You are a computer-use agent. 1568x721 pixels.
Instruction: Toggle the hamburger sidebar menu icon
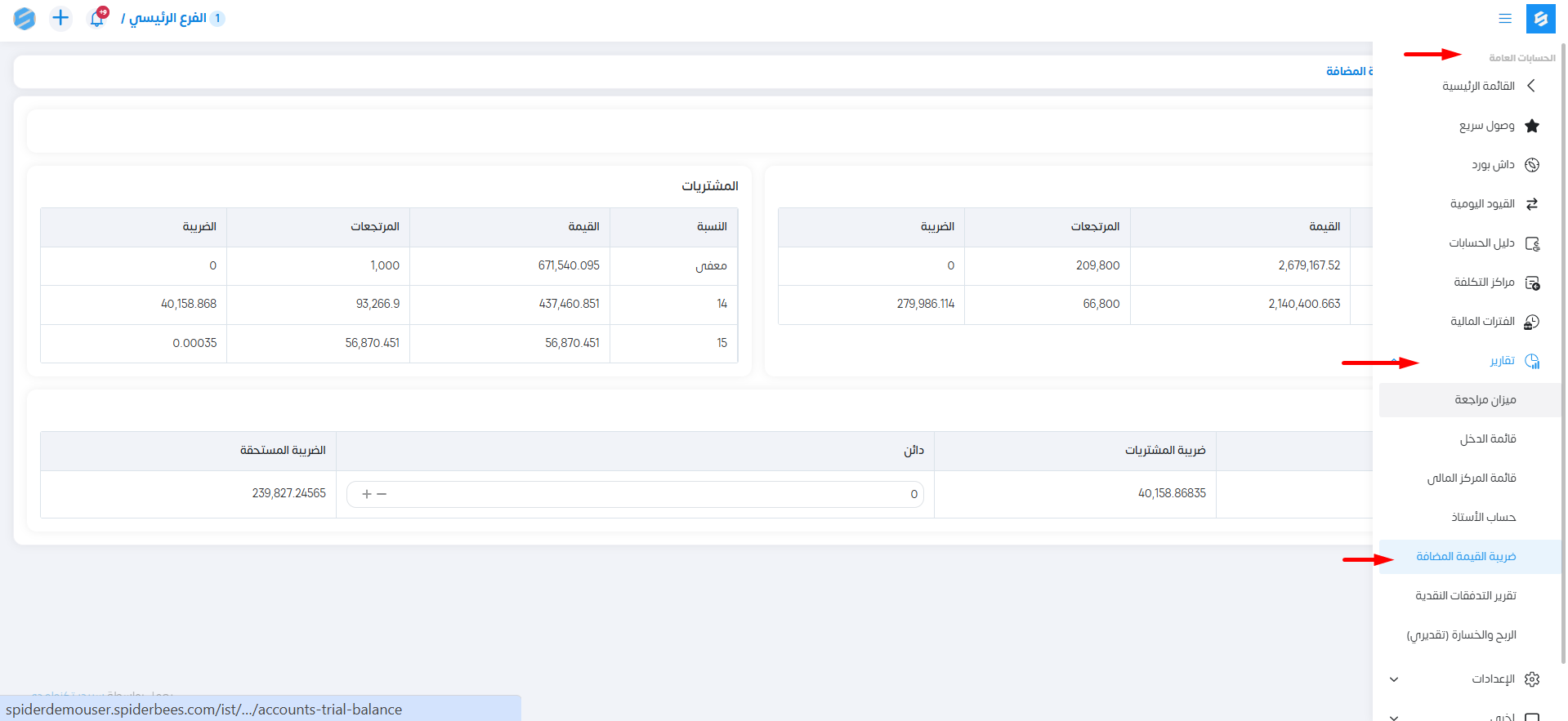pyautogui.click(x=1505, y=18)
